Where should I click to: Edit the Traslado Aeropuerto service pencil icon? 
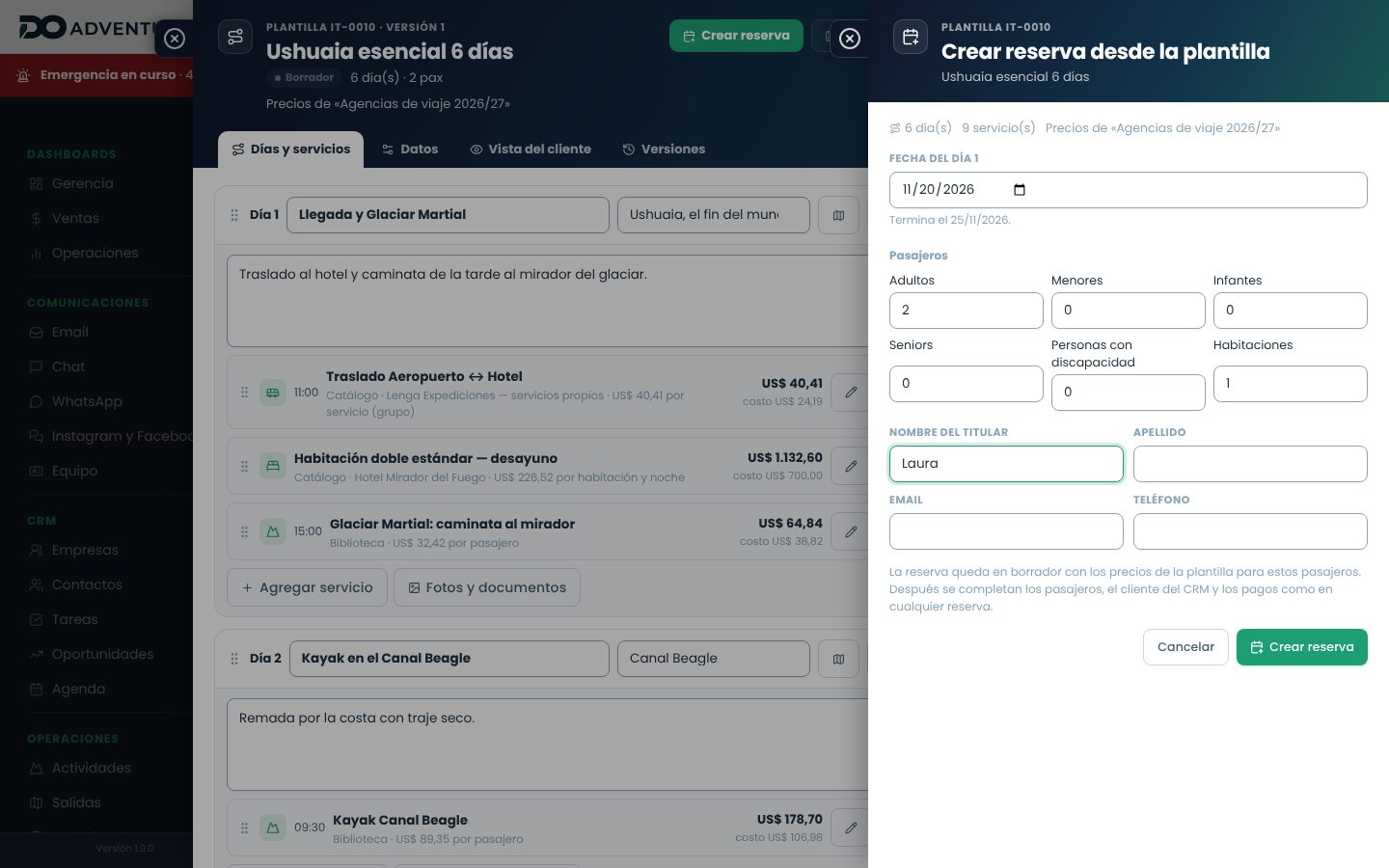(850, 393)
